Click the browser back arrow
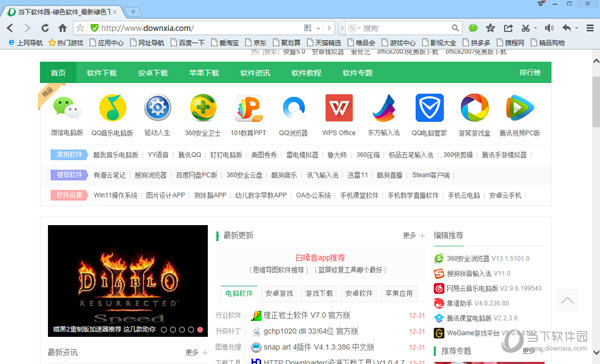This screenshot has width=600, height=364. click(10, 28)
